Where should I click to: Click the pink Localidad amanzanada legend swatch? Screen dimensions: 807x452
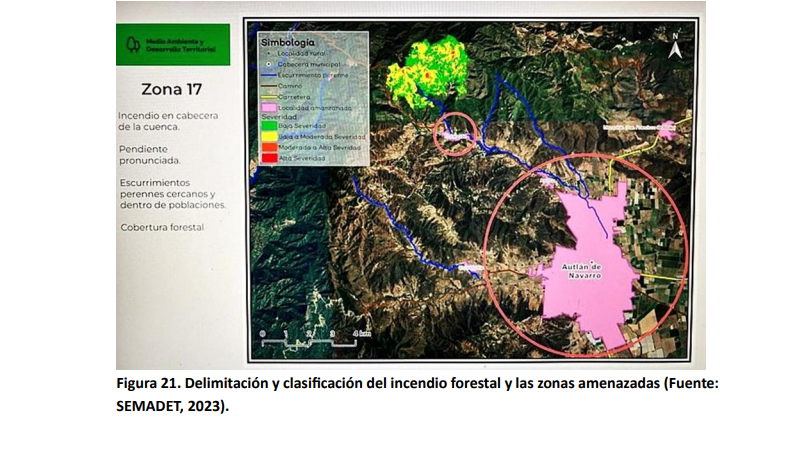pos(268,107)
